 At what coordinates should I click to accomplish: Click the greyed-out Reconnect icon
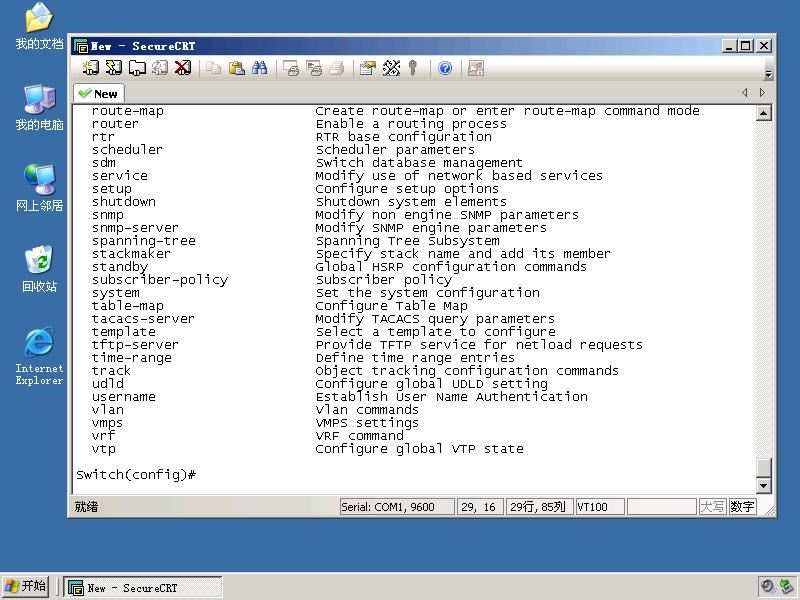160,68
